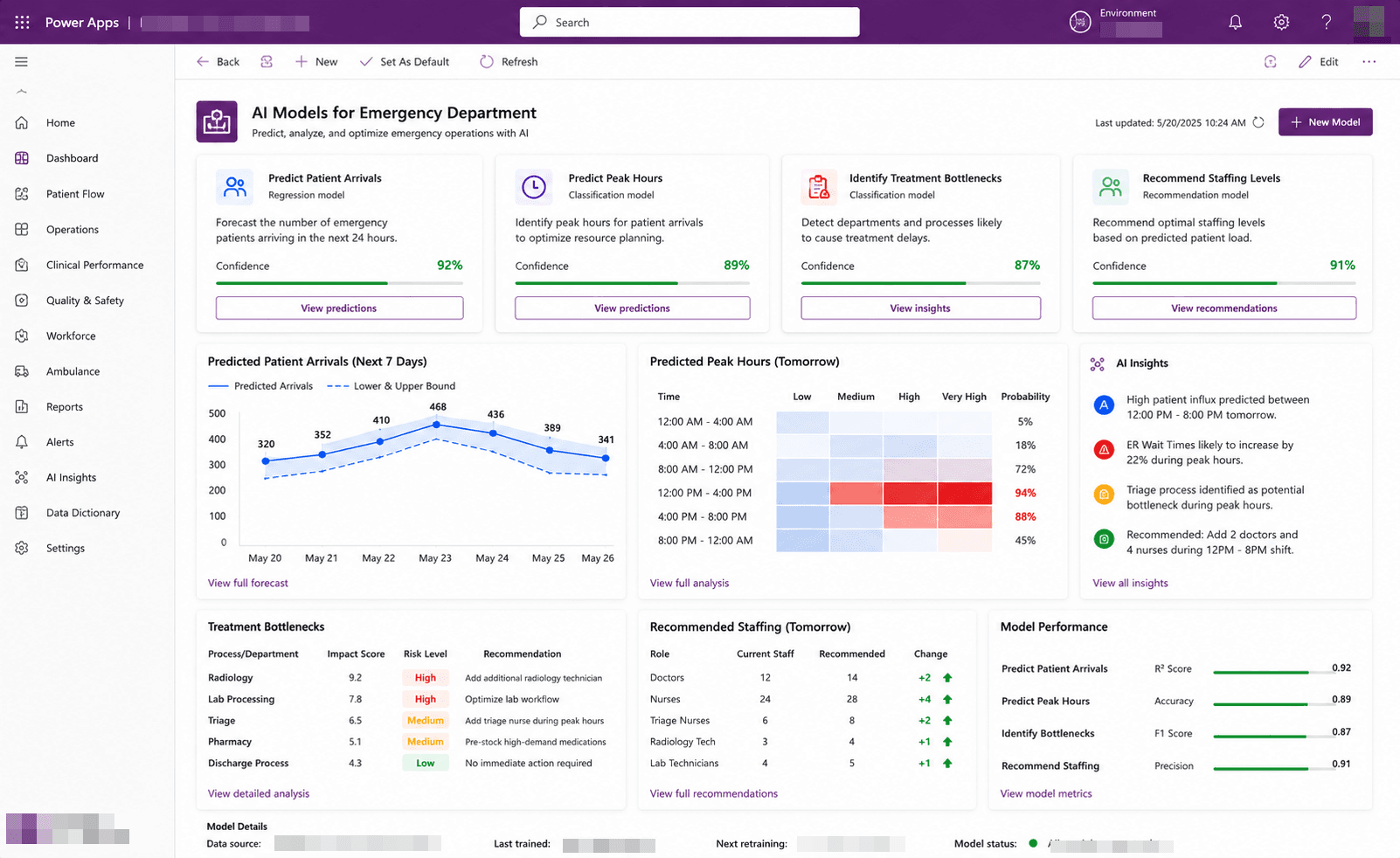View predictions for Predict Peak Hours
The width and height of the screenshot is (1400, 858).
632,308
